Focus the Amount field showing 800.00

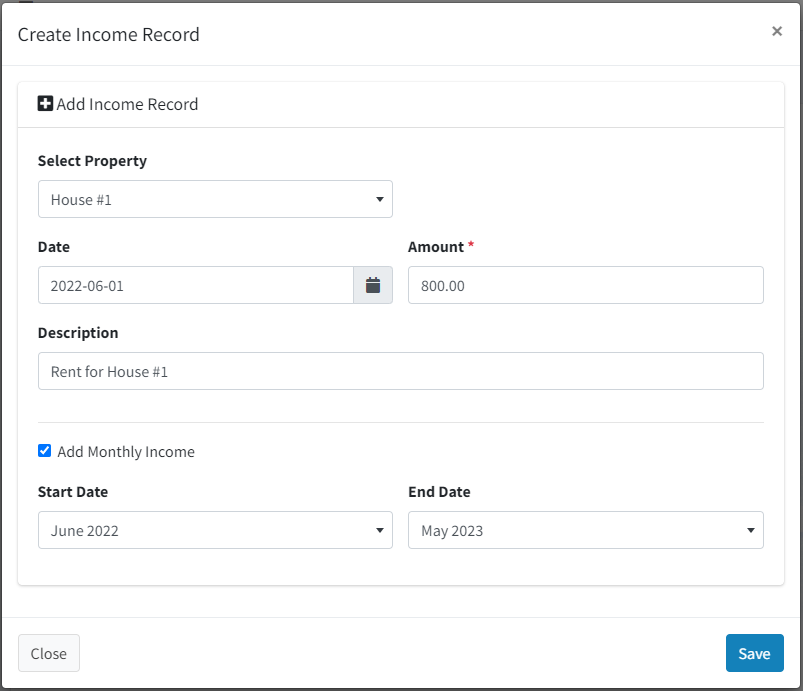(x=585, y=285)
